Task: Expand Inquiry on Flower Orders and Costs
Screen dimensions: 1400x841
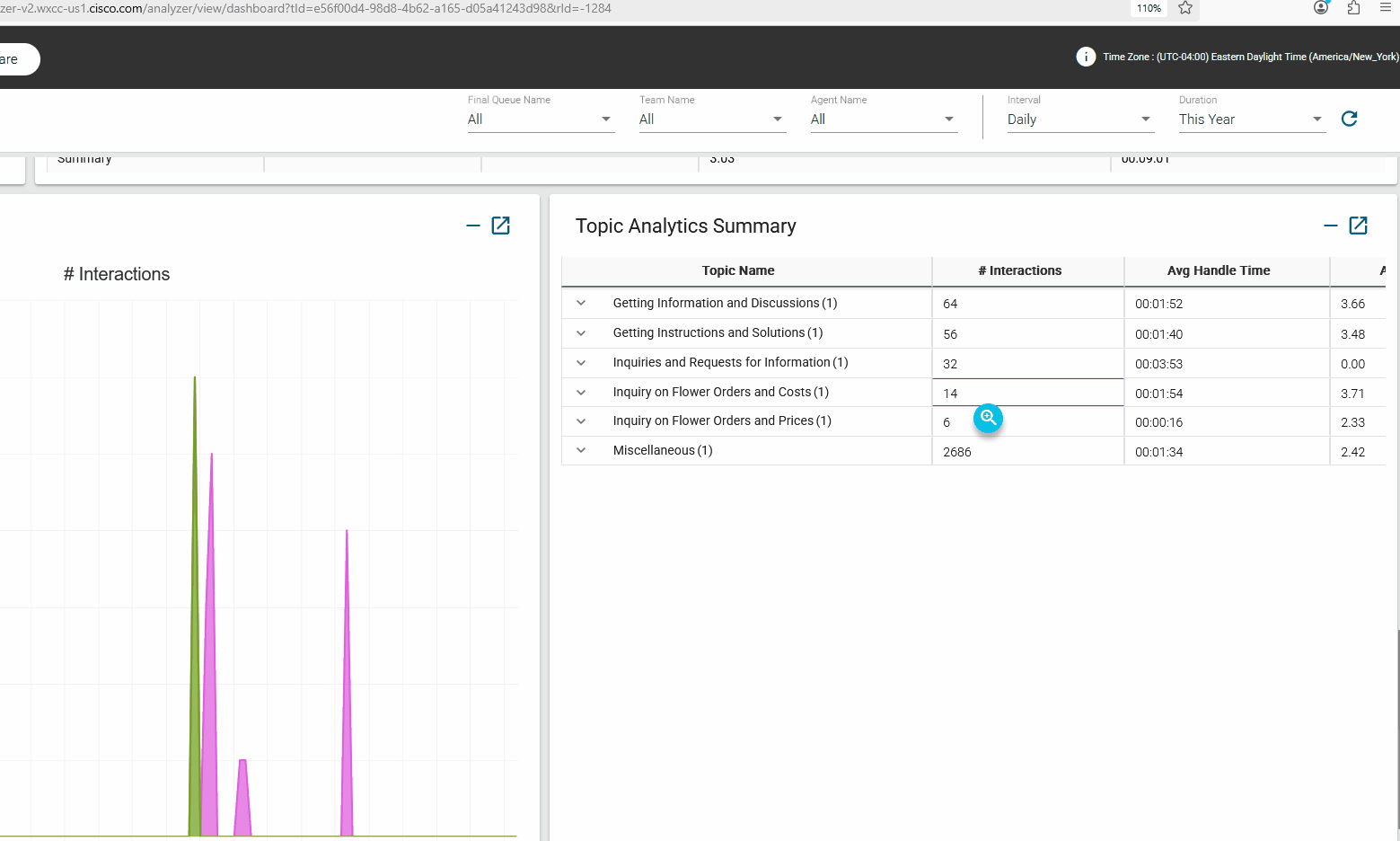Action: click(x=581, y=393)
